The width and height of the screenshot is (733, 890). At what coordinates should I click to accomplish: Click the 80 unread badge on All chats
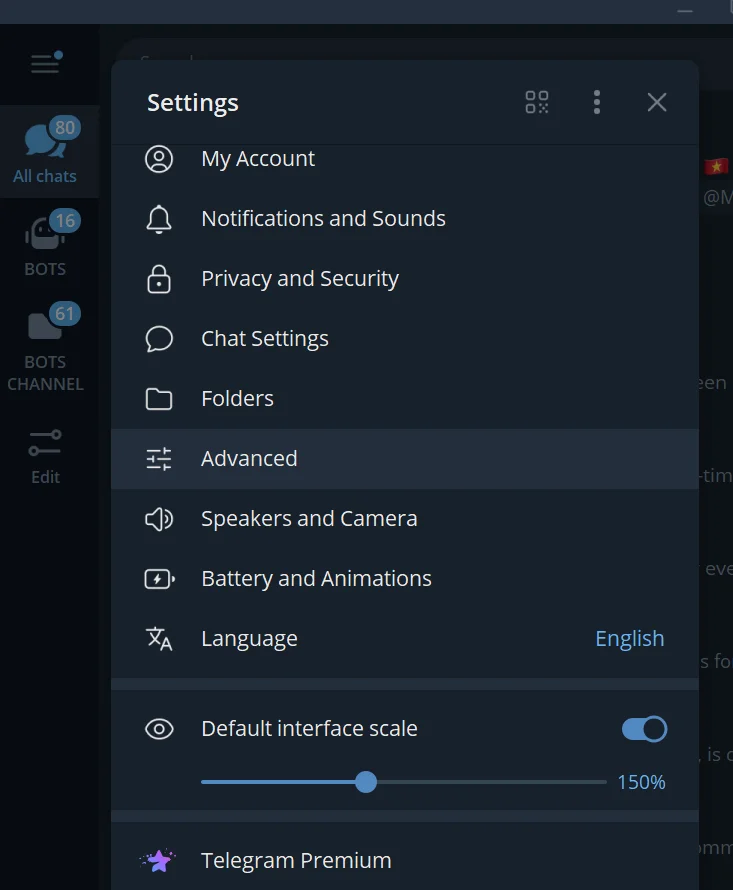pos(65,128)
